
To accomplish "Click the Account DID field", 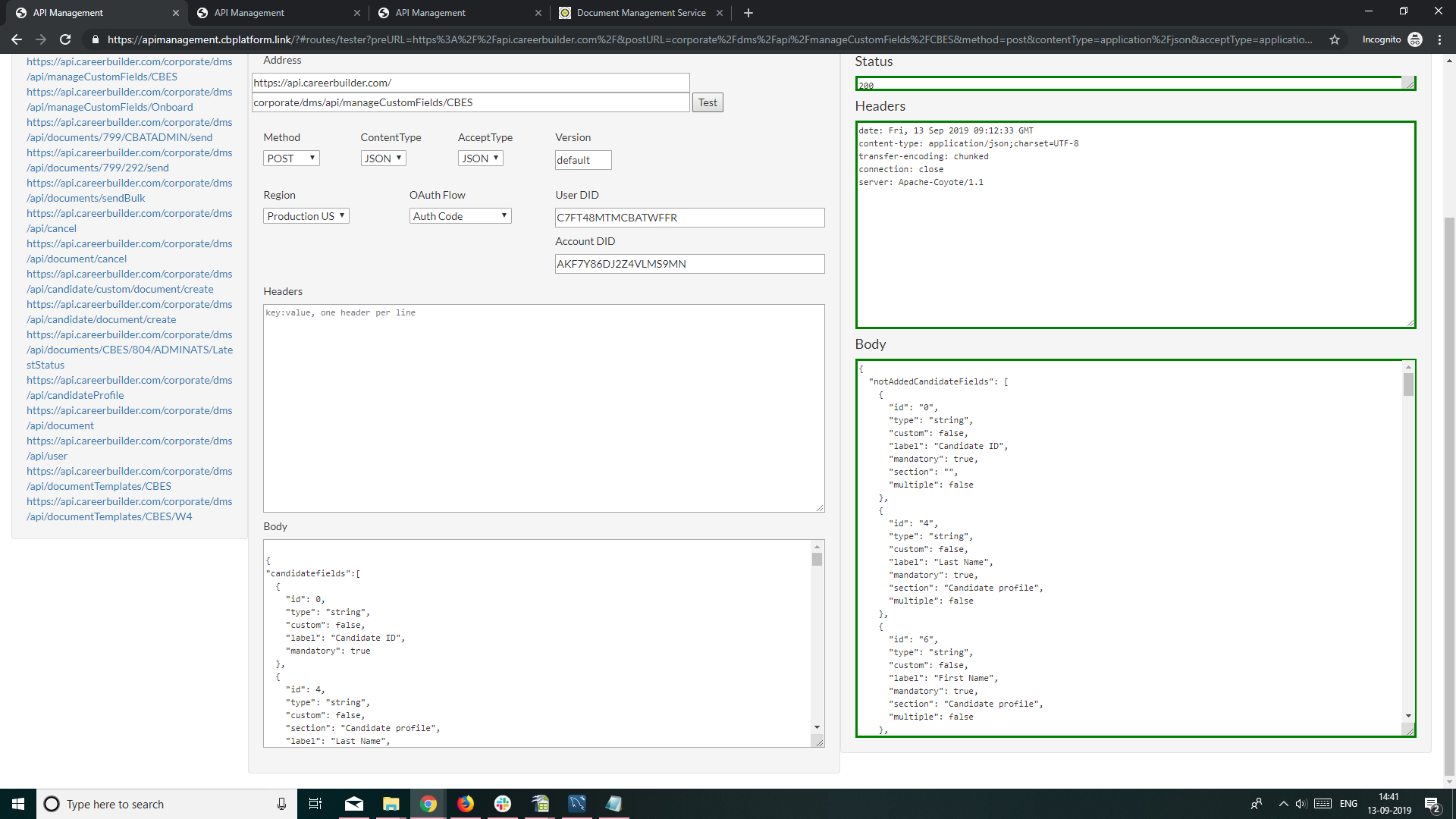I will tap(689, 264).
